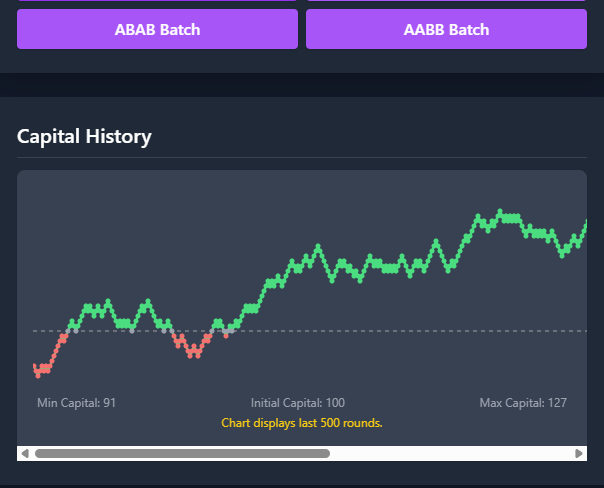Click the Max Capital: 127 label
The width and height of the screenshot is (604, 488).
[x=523, y=403]
